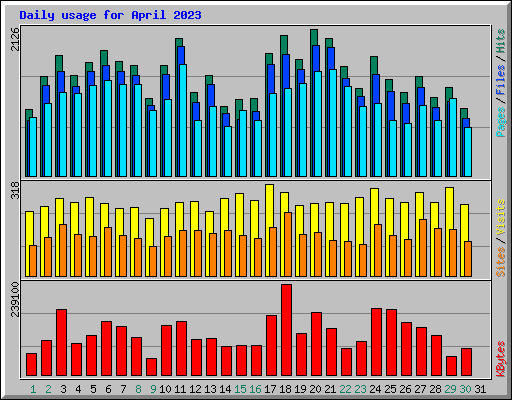This screenshot has width=512, height=400.
Task: Click day 1 on the x-axis
Action: pos(33,389)
